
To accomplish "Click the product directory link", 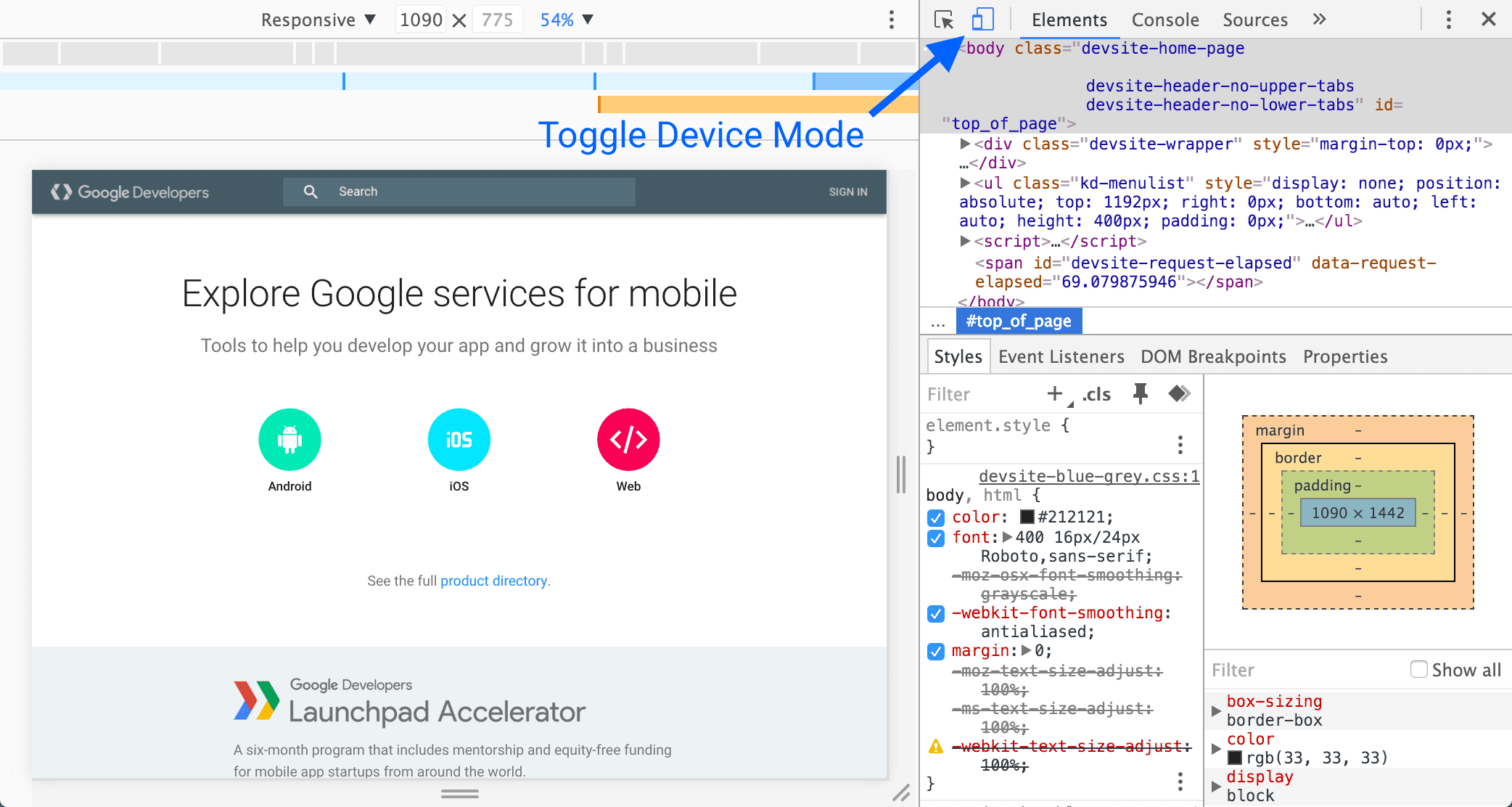I will tap(494, 580).
